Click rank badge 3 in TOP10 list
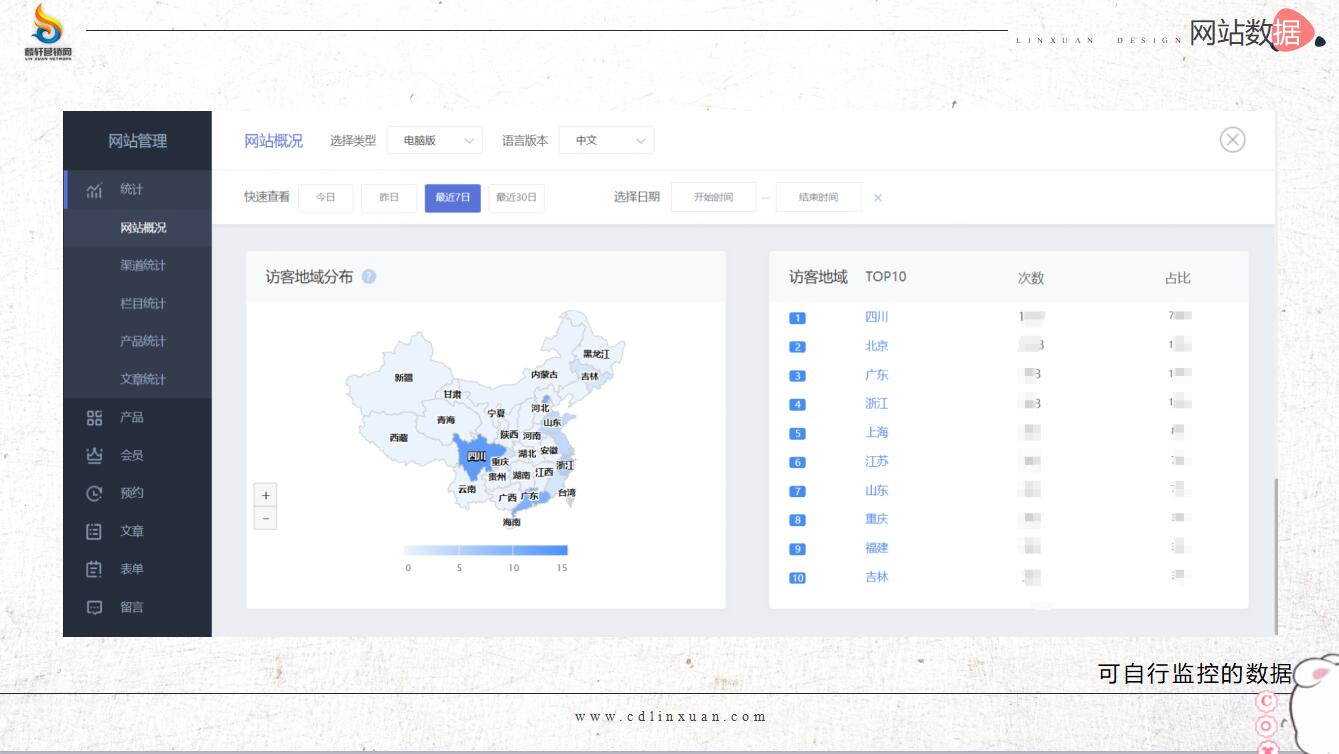1339x754 pixels. click(x=797, y=376)
